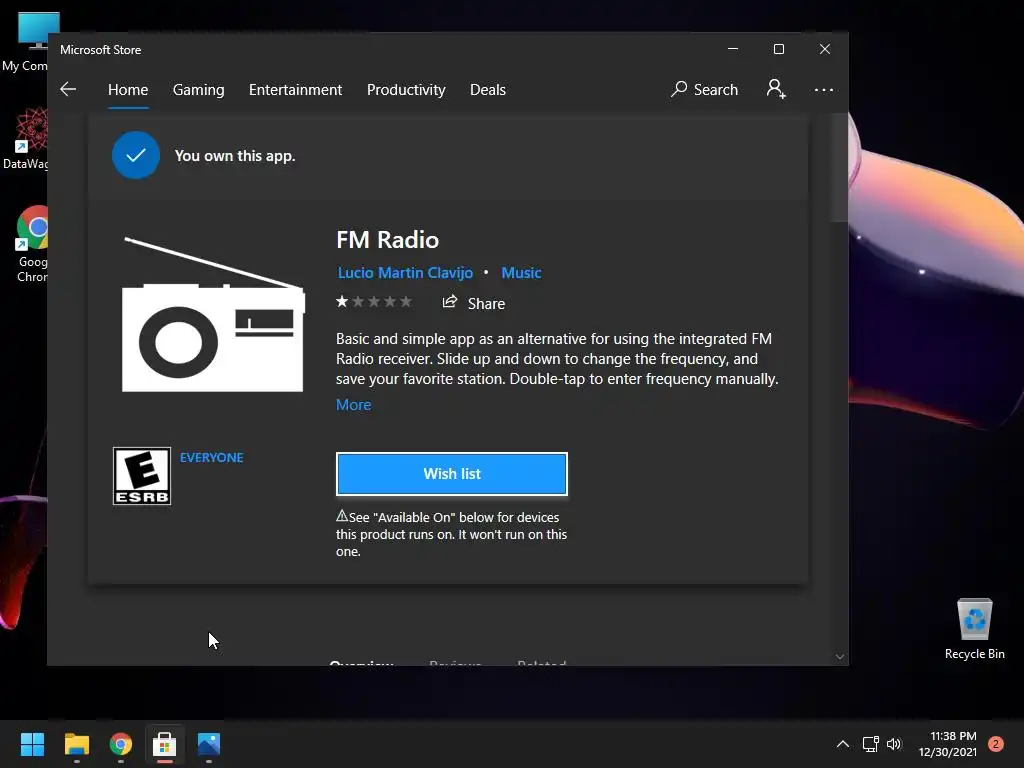Click the ESRB rating badge
Viewport: 1024px width, 768px height.
click(142, 476)
